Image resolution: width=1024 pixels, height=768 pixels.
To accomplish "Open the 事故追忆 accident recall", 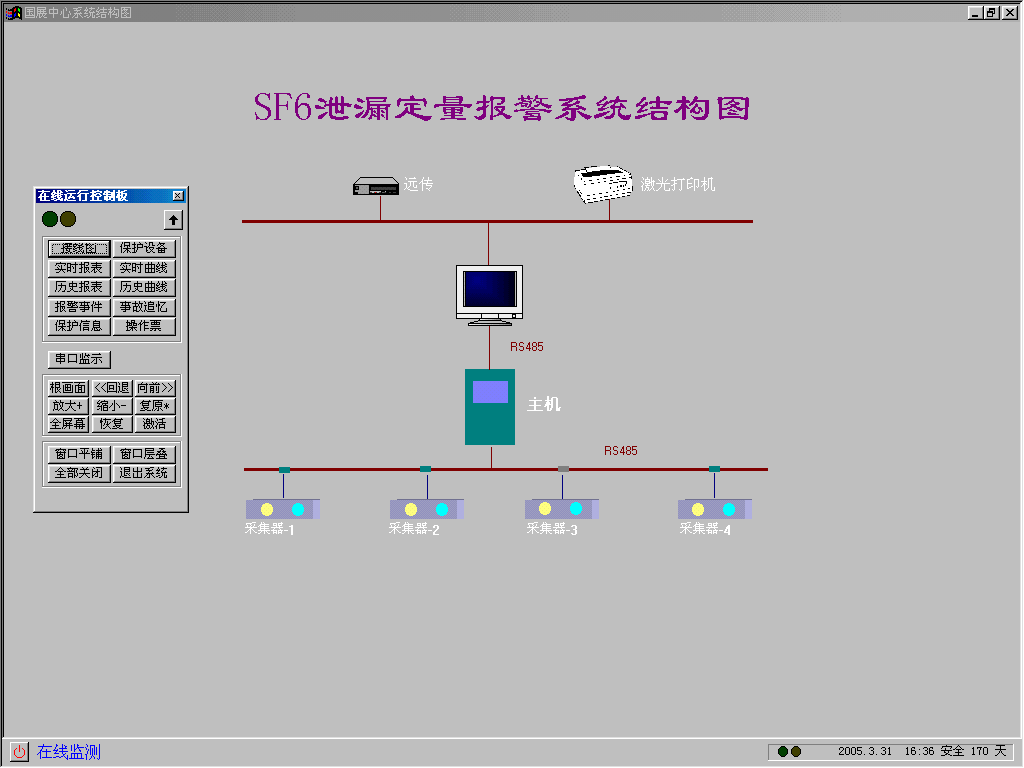I will (x=144, y=307).
